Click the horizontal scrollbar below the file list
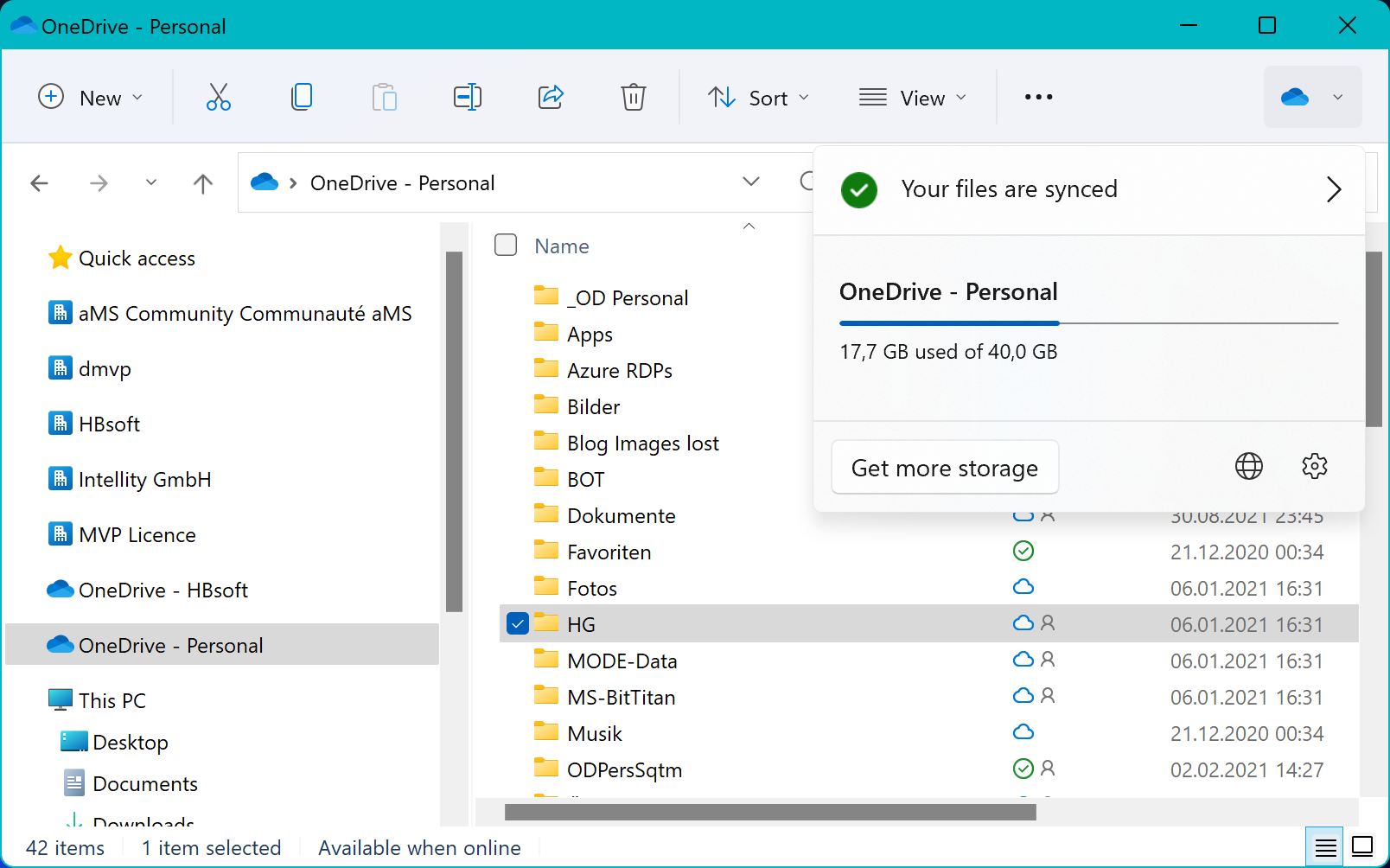1390x868 pixels. point(769,811)
